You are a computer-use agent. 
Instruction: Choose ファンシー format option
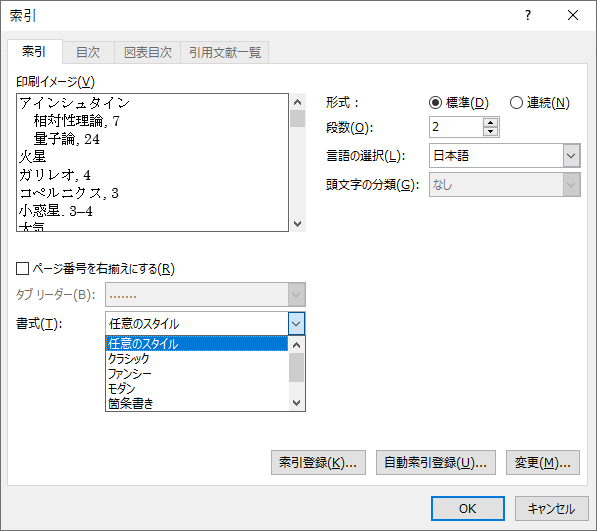pos(197,373)
